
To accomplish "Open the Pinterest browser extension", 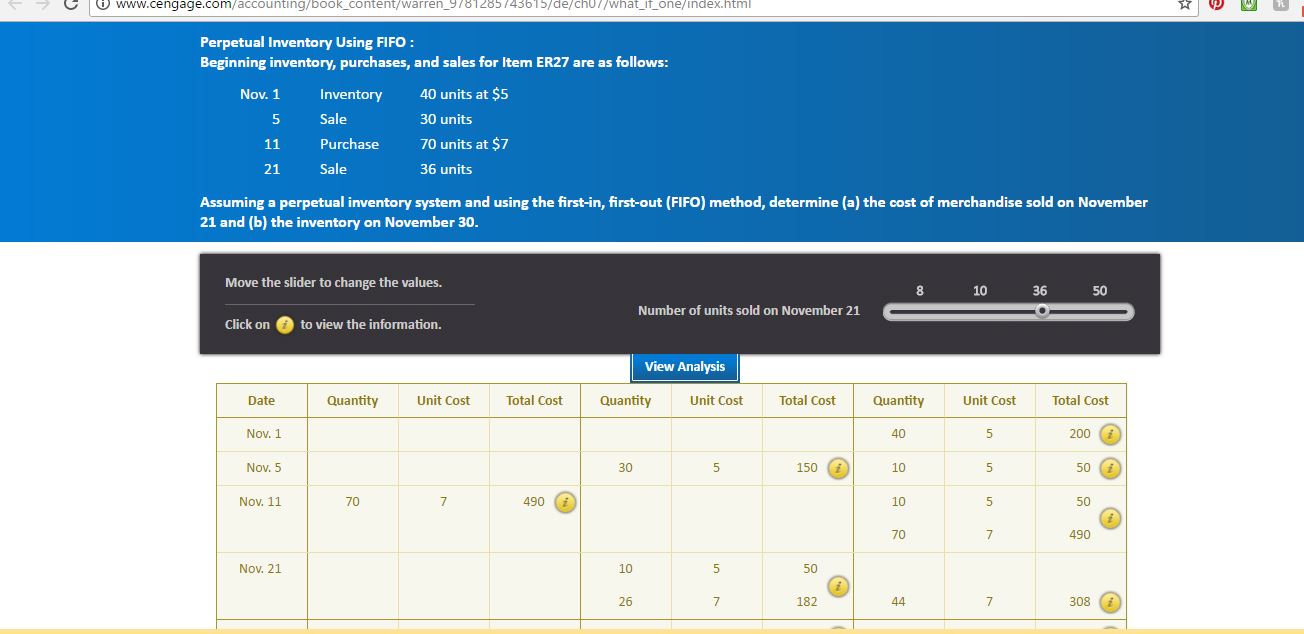I will [1216, 5].
